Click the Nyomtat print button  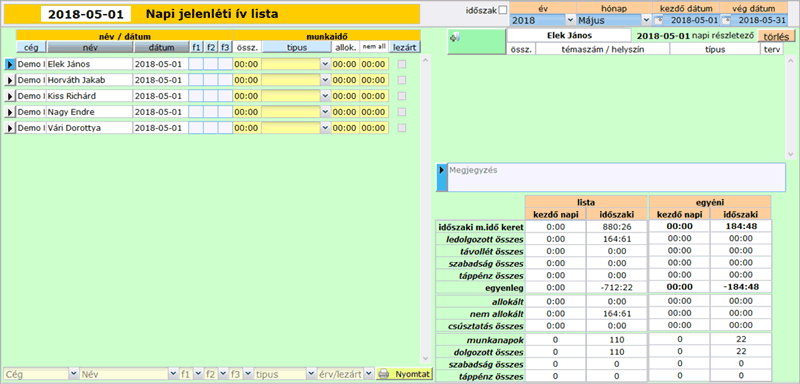point(404,374)
